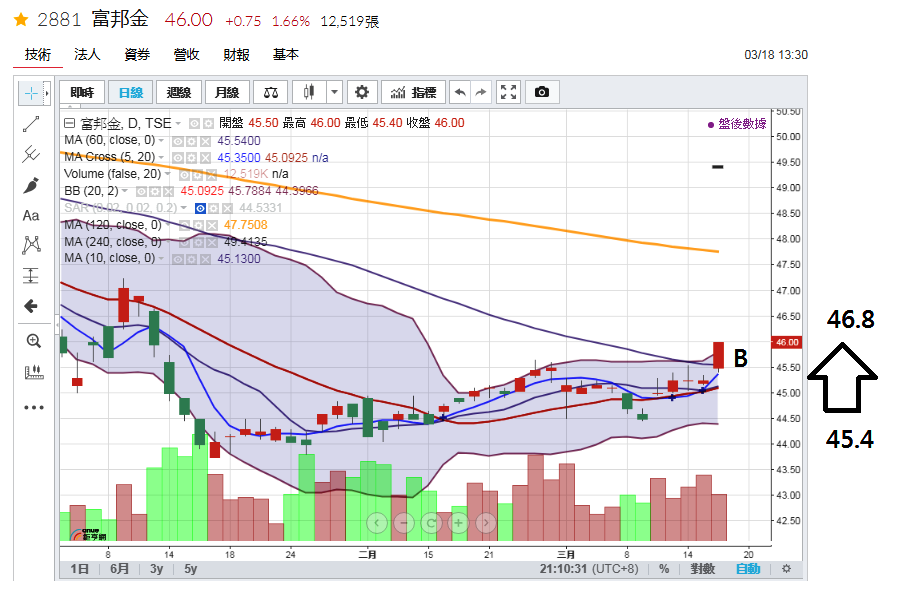Click the candlestick chart type icon
Viewport: 900px width, 600px height.
(309, 92)
